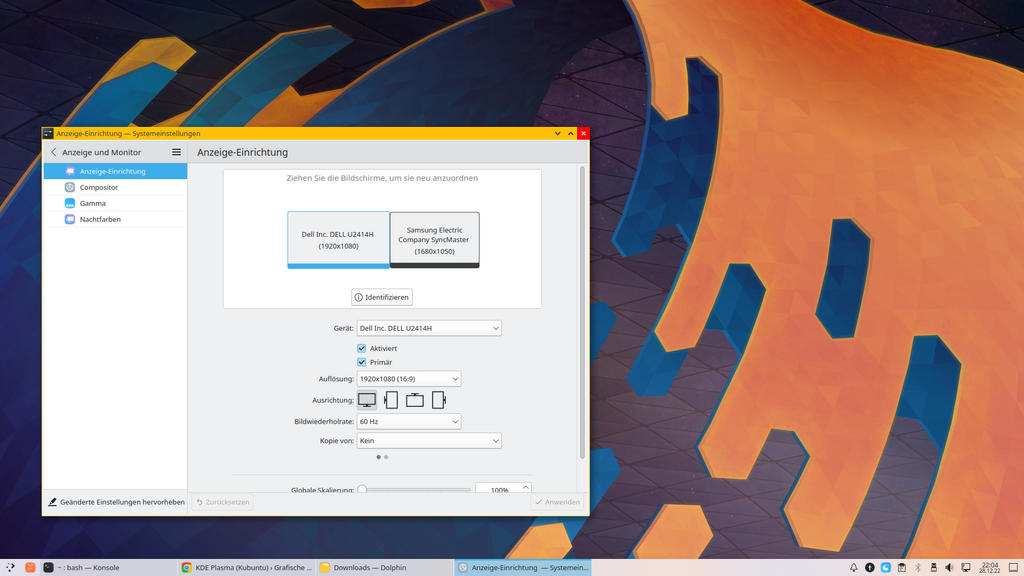Choose the upside-down orientation icon
Viewport: 1024px width, 576px height.
pos(414,400)
